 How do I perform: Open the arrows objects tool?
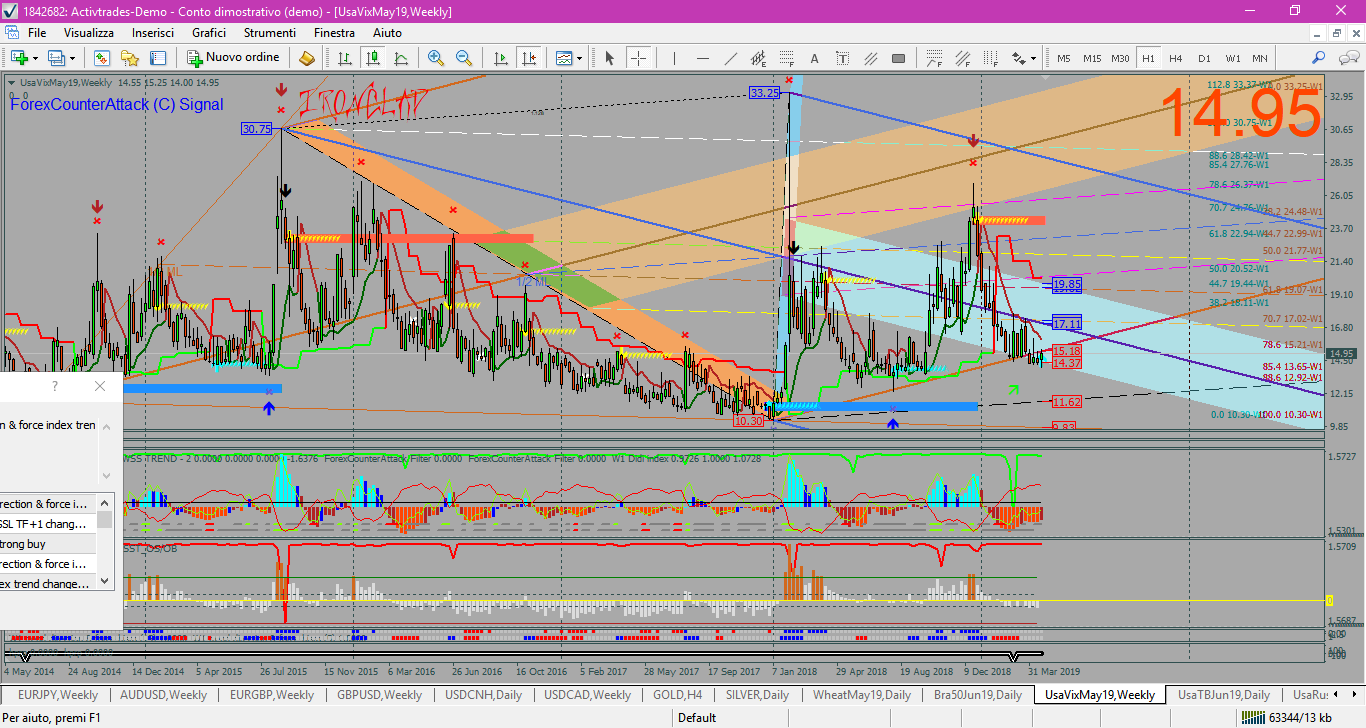coord(1018,58)
